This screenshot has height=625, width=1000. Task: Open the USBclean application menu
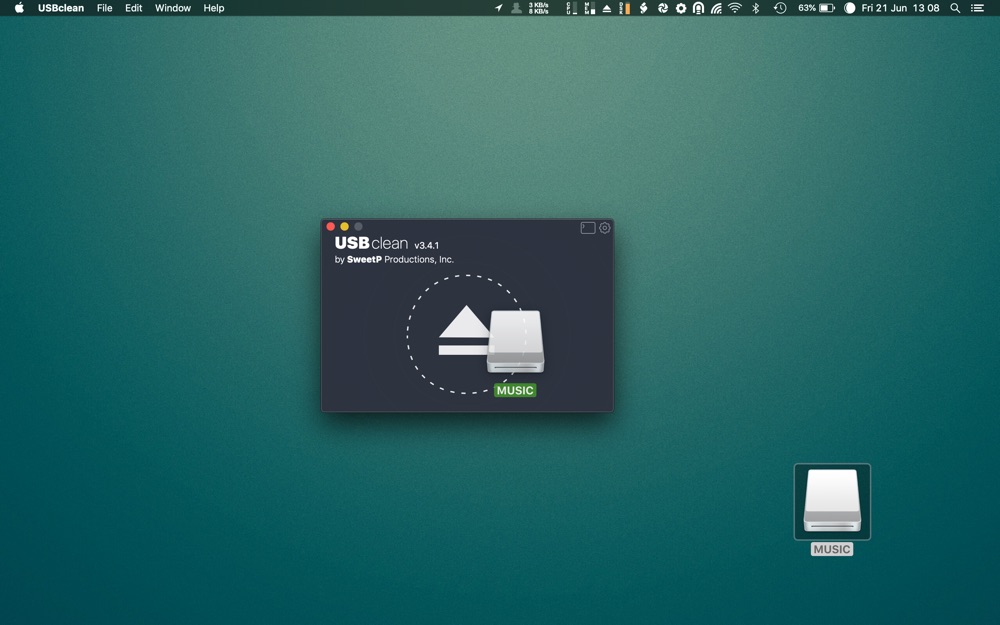[61, 8]
